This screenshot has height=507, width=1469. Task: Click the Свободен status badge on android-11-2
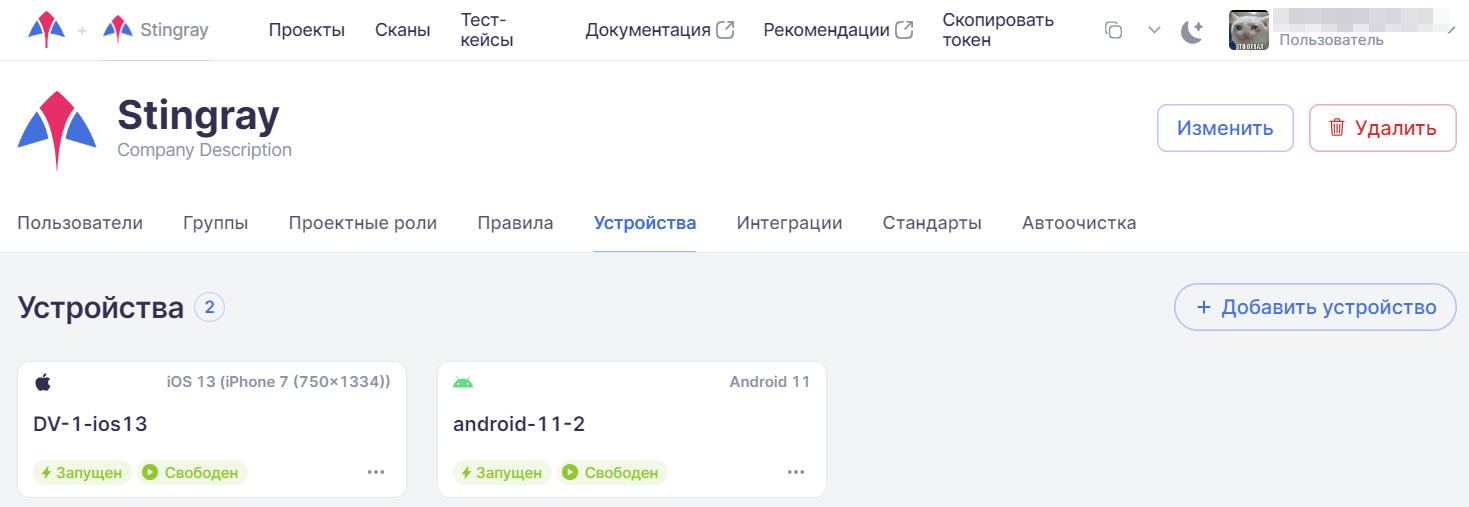pos(612,473)
